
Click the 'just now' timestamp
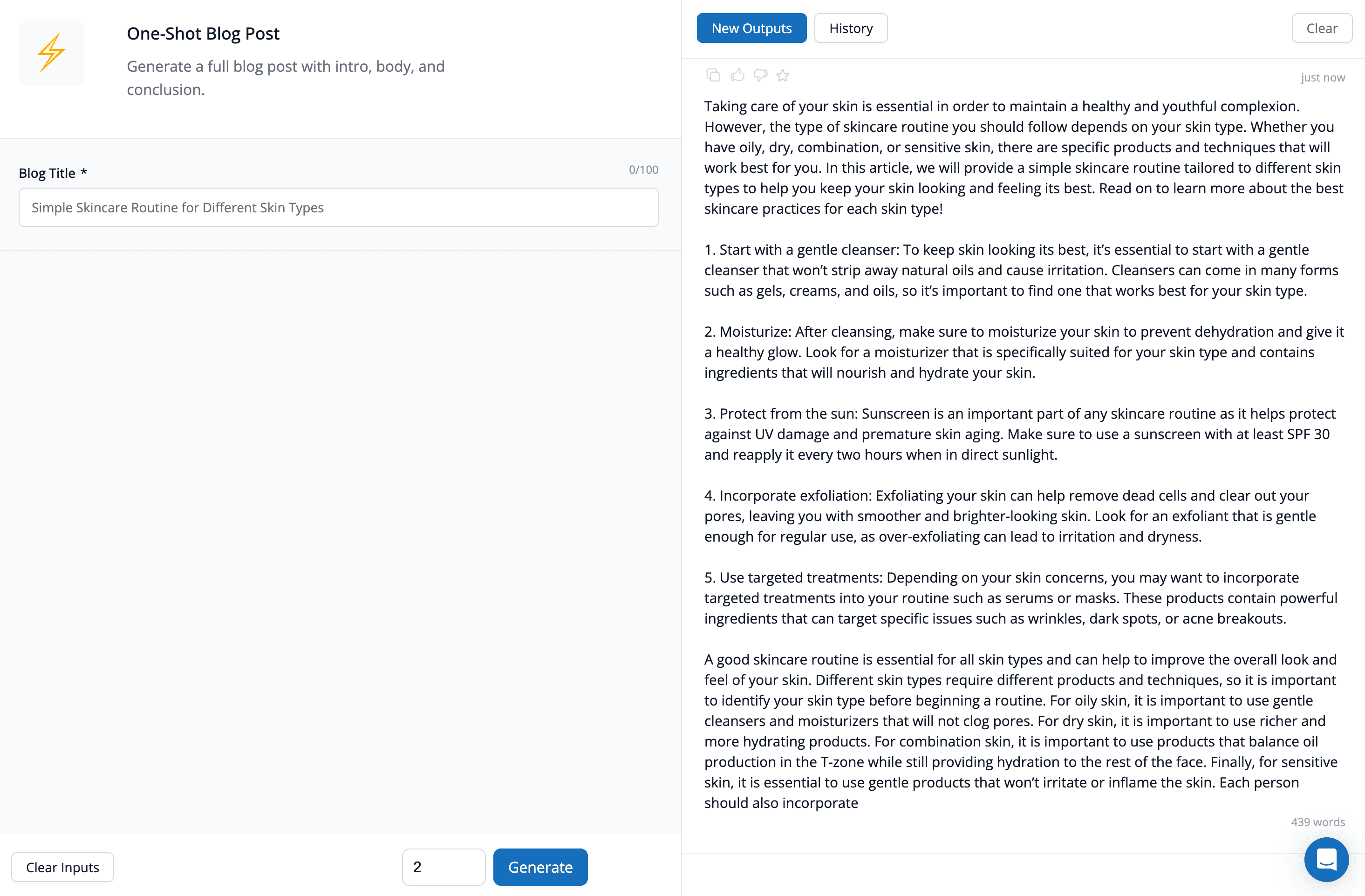1322,77
